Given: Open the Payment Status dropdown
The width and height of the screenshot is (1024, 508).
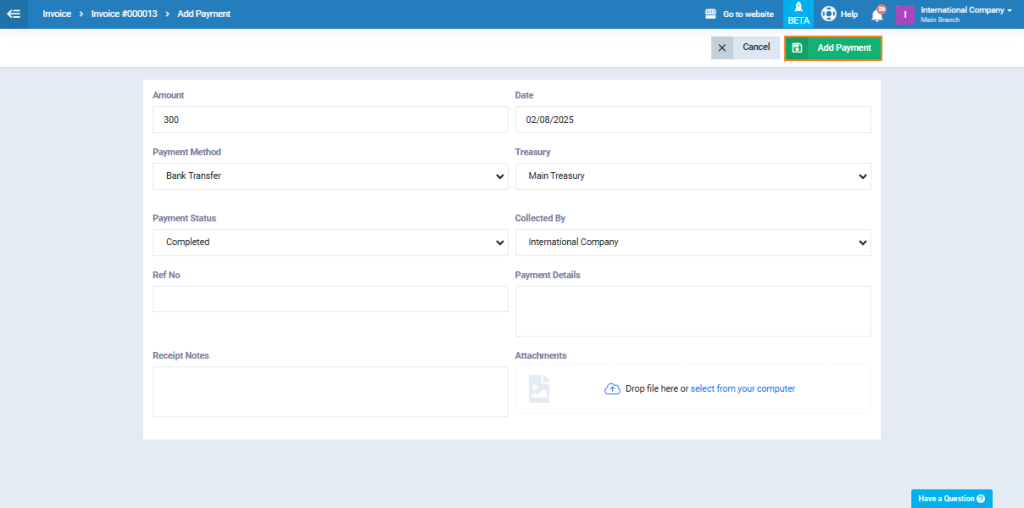Looking at the screenshot, I should pyautogui.click(x=330, y=242).
